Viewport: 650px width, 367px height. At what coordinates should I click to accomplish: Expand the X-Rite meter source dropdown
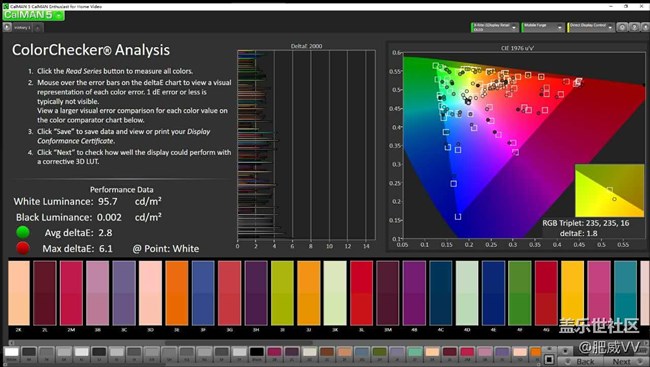[494, 27]
